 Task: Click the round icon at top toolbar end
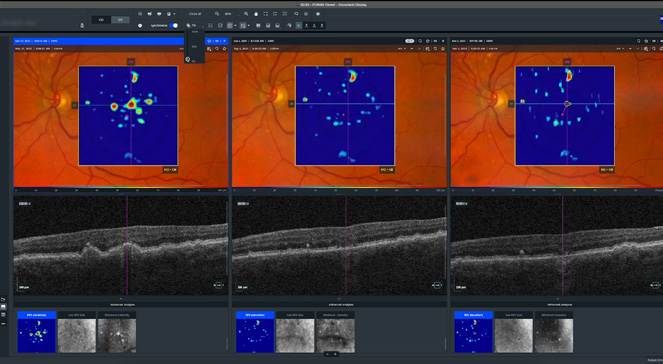[318, 14]
